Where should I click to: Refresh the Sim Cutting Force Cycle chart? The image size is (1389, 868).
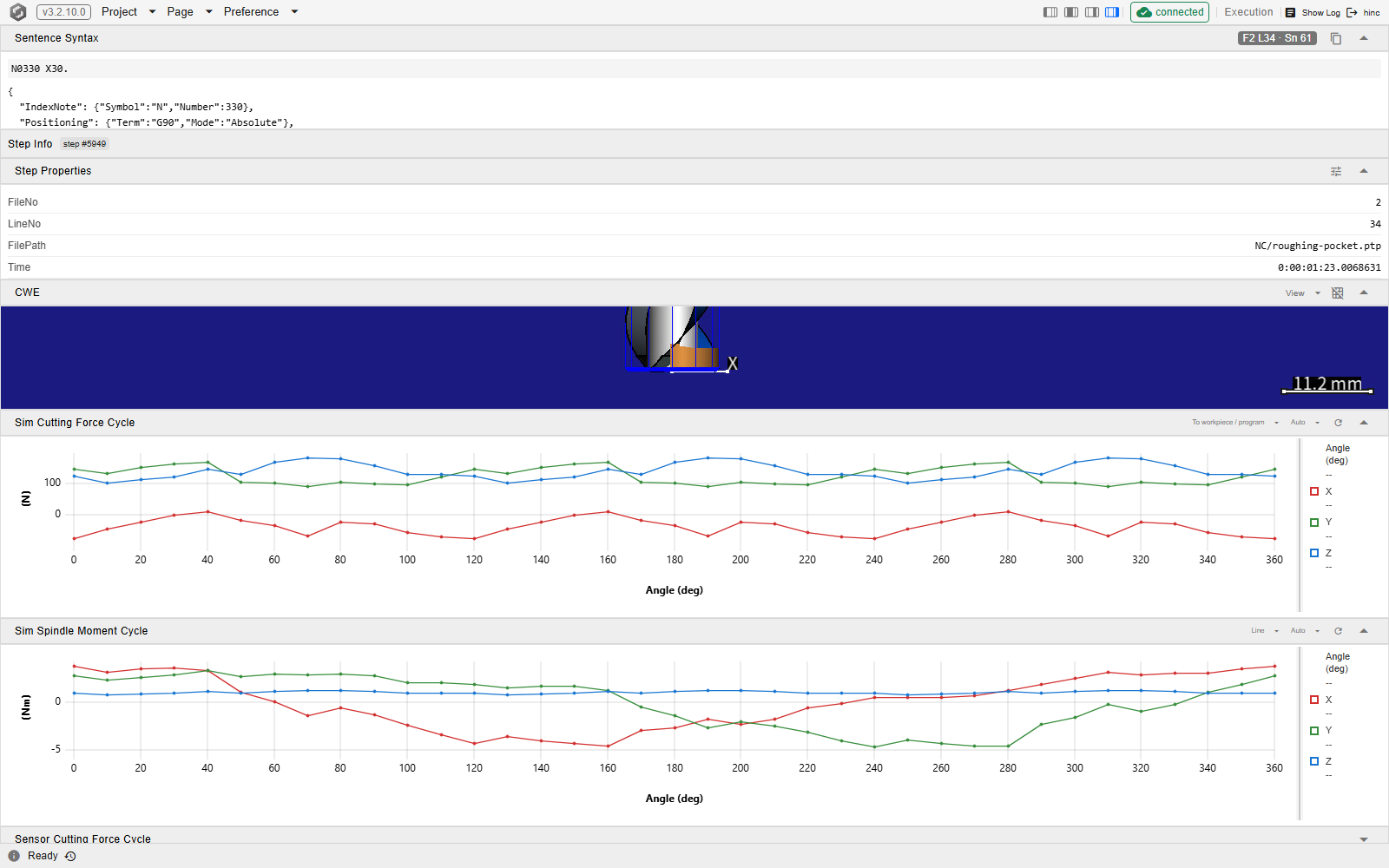(1338, 423)
